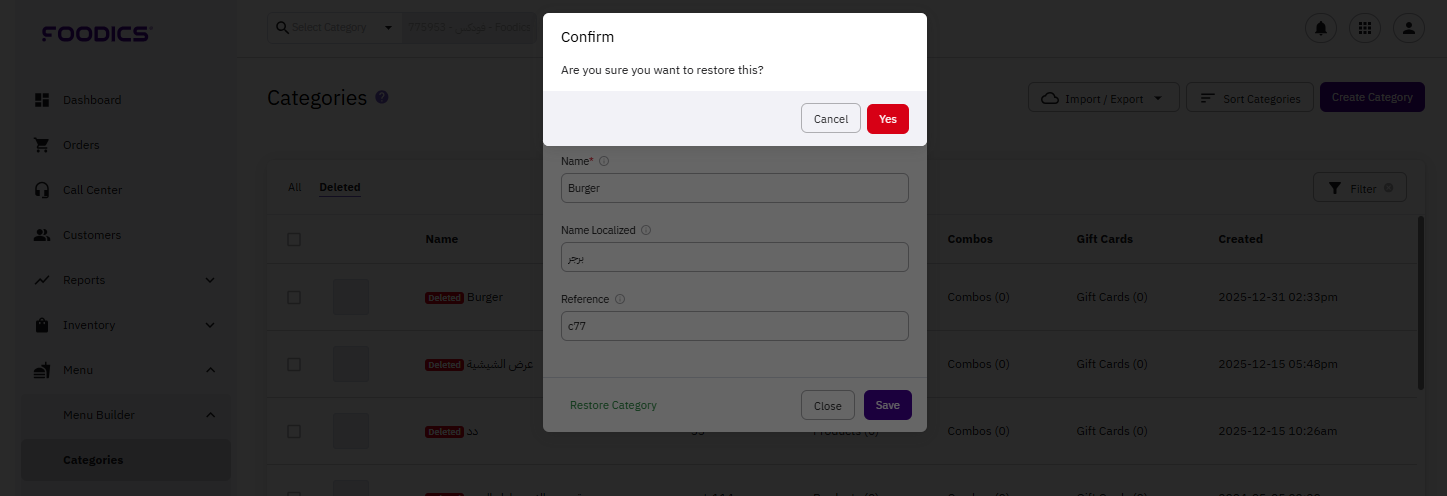The width and height of the screenshot is (1447, 496).
Task: Click the info icon beside Name Localized
Action: click(645, 230)
